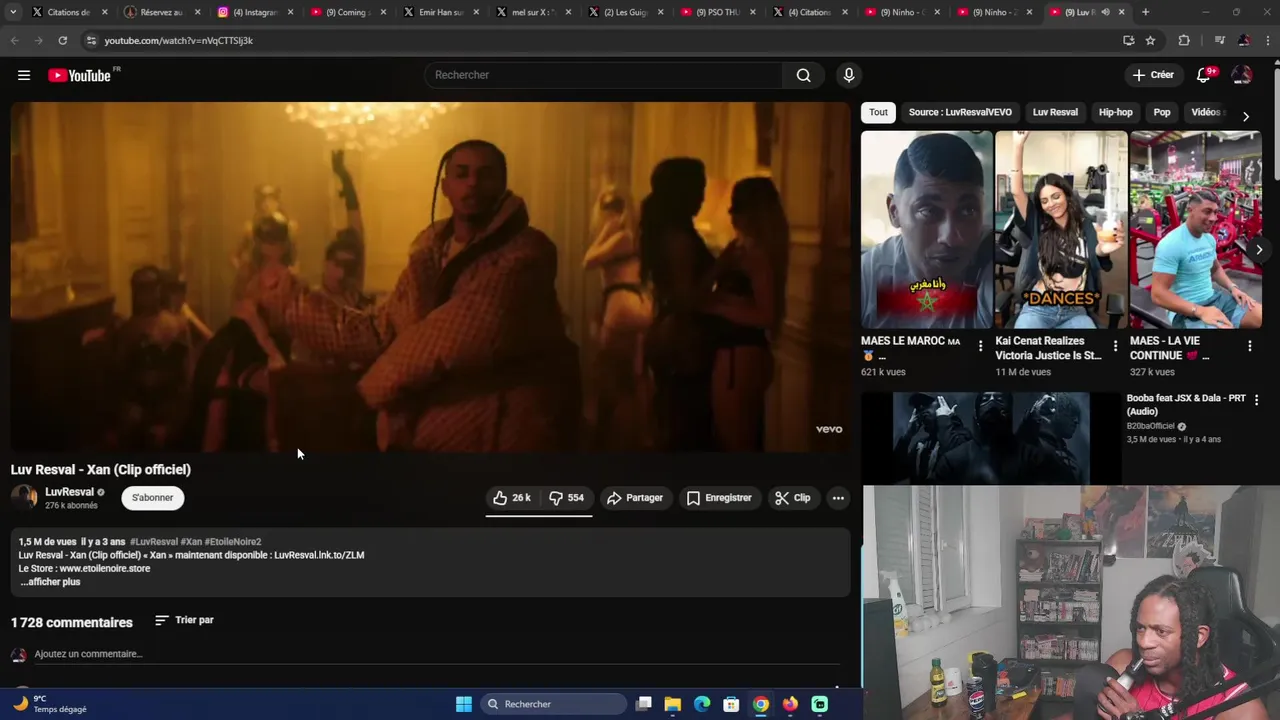The width and height of the screenshot is (1280, 720).
Task: Open a new browser tab
Action: pos(1145,12)
